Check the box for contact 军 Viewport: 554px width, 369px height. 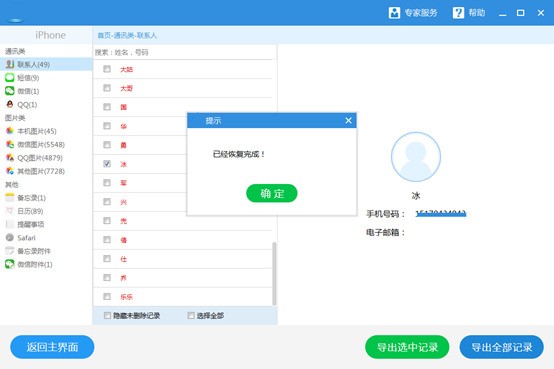[107, 183]
